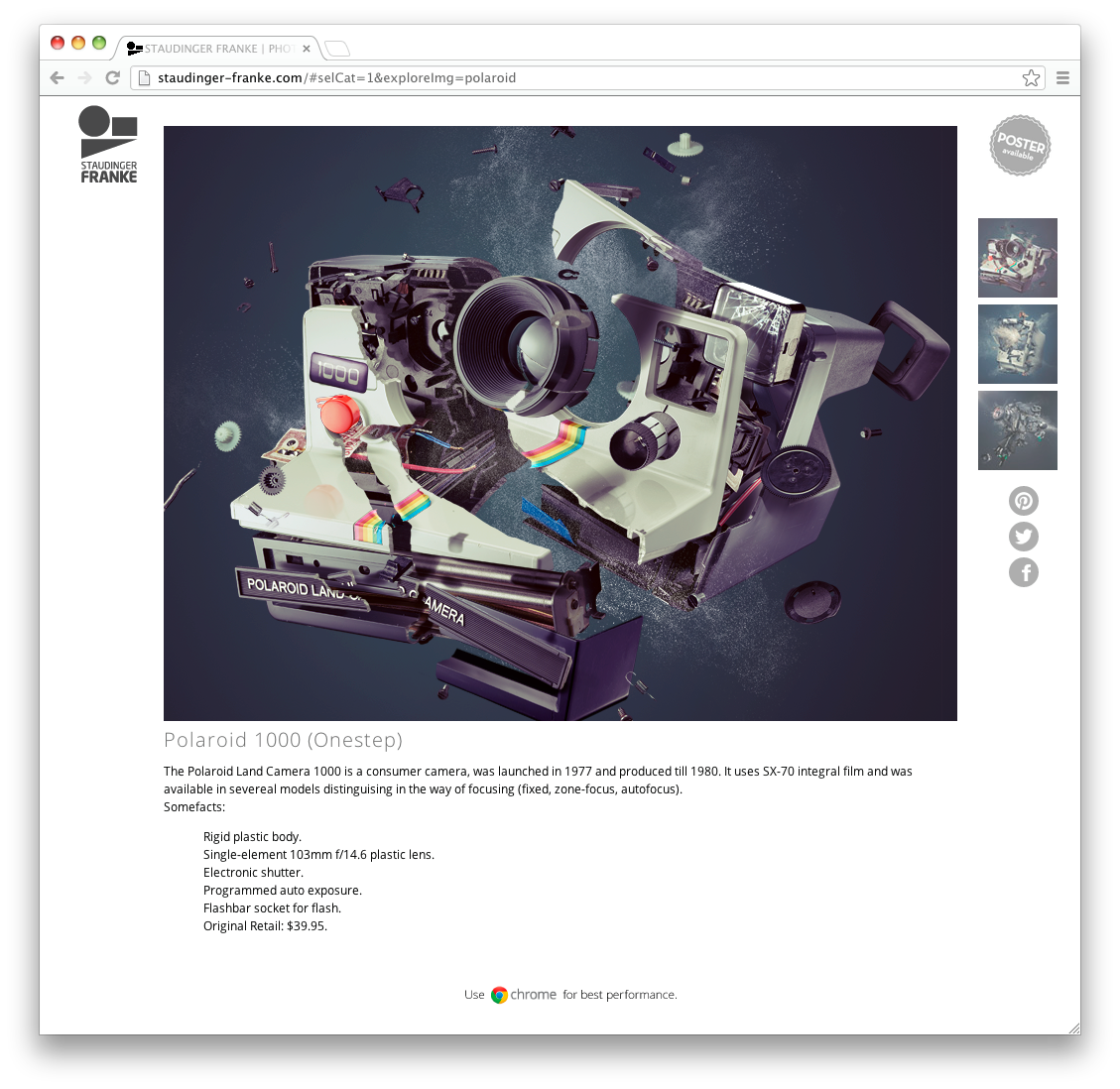Open the Chrome hamburger menu
The width and height of the screenshot is (1120, 1089).
tap(1062, 78)
